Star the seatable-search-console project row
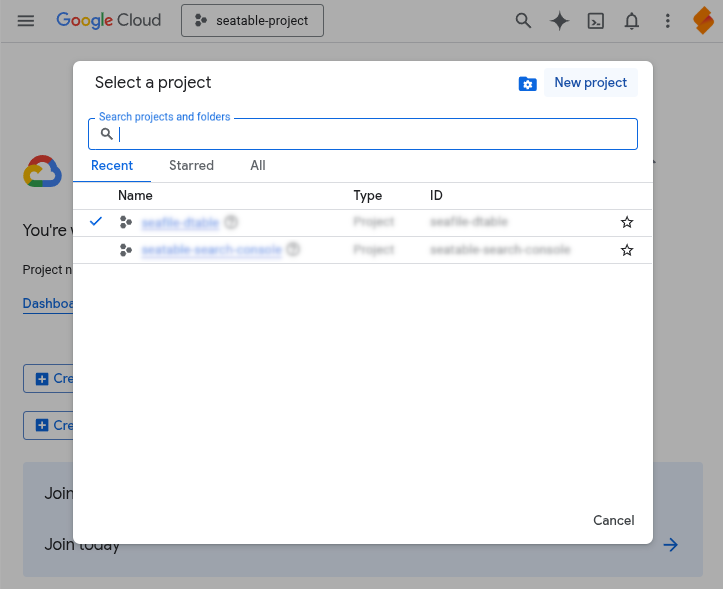 (627, 250)
